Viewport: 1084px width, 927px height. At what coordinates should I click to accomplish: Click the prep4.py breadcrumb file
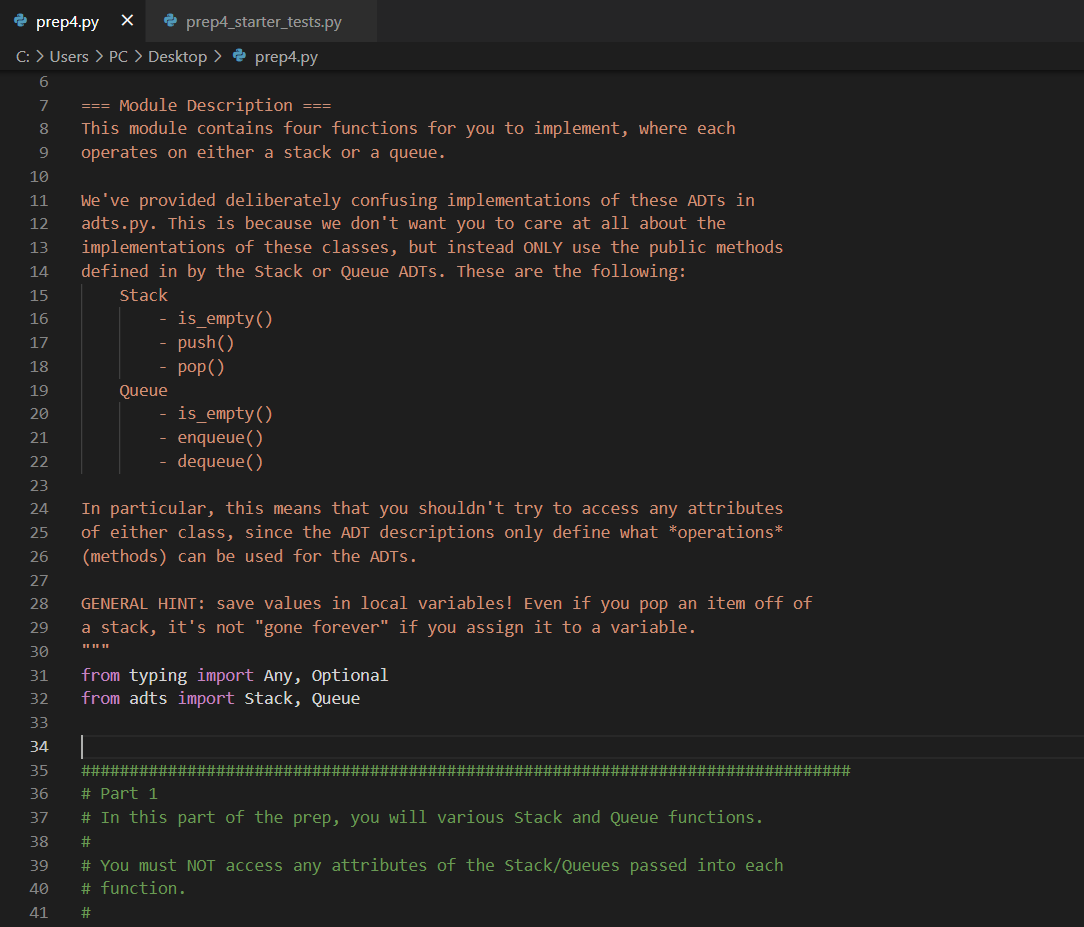pos(286,57)
